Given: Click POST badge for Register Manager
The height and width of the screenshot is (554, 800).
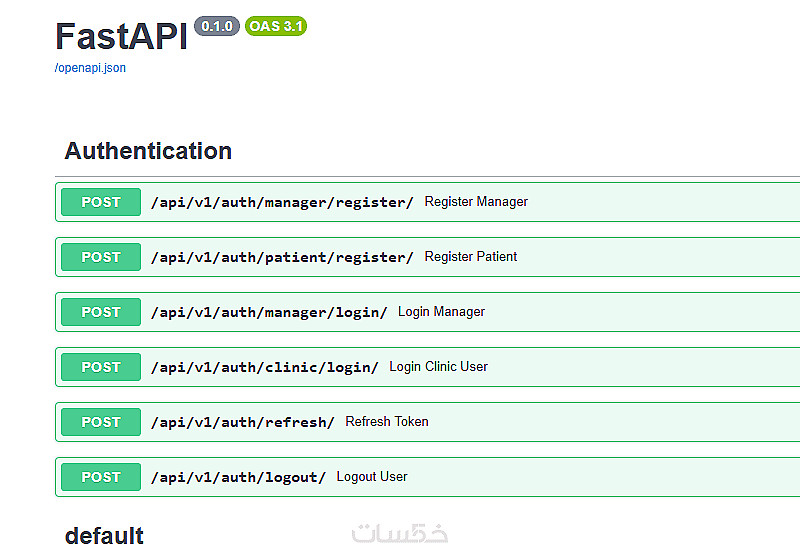Looking at the screenshot, I should pos(101,202).
